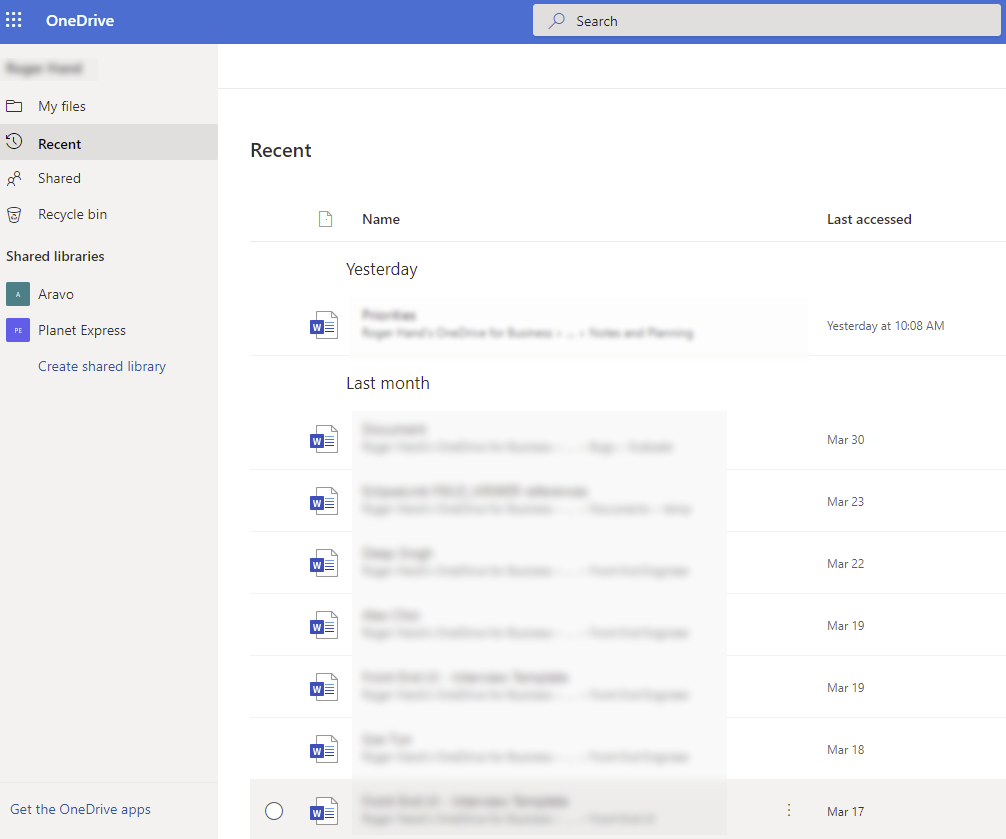Click Word icon for Mar 18 file
The height and width of the screenshot is (839, 1006).
pyautogui.click(x=324, y=749)
